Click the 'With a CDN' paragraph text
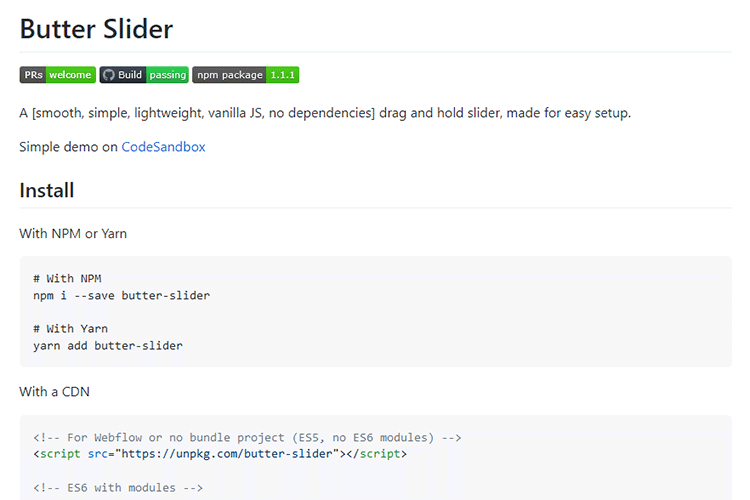The image size is (750, 500). pos(54,391)
